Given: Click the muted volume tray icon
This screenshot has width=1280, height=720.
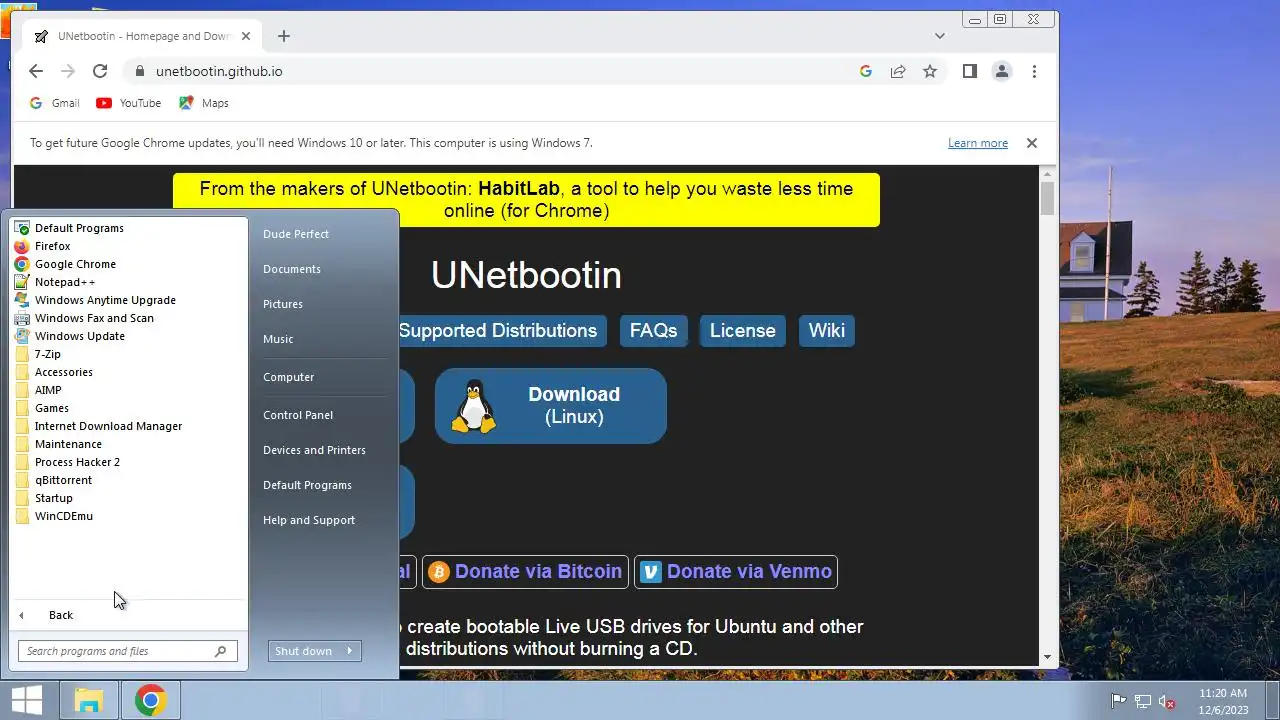Looking at the screenshot, I should [1167, 702].
